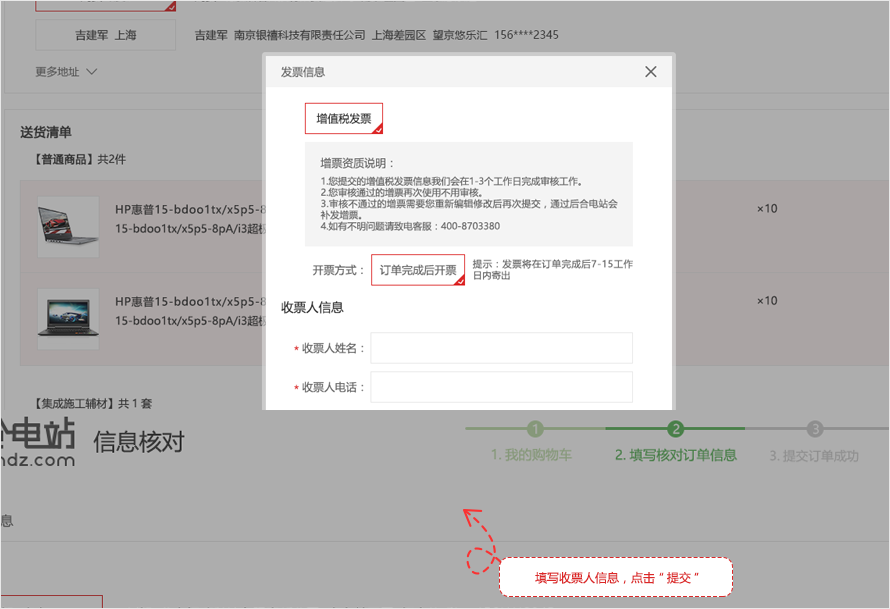Open first HP惠普15-bdoo1tx product link
This screenshot has width=890, height=609.
(x=188, y=209)
